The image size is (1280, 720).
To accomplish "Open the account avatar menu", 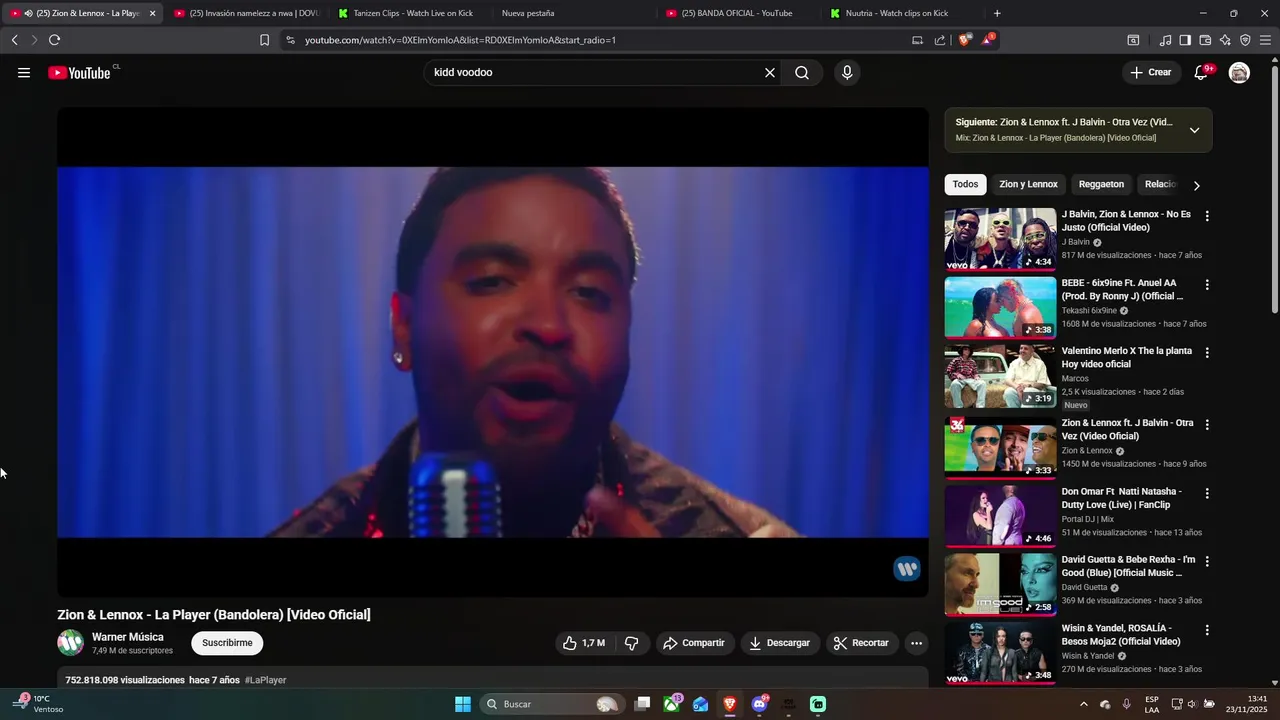I will [1239, 72].
